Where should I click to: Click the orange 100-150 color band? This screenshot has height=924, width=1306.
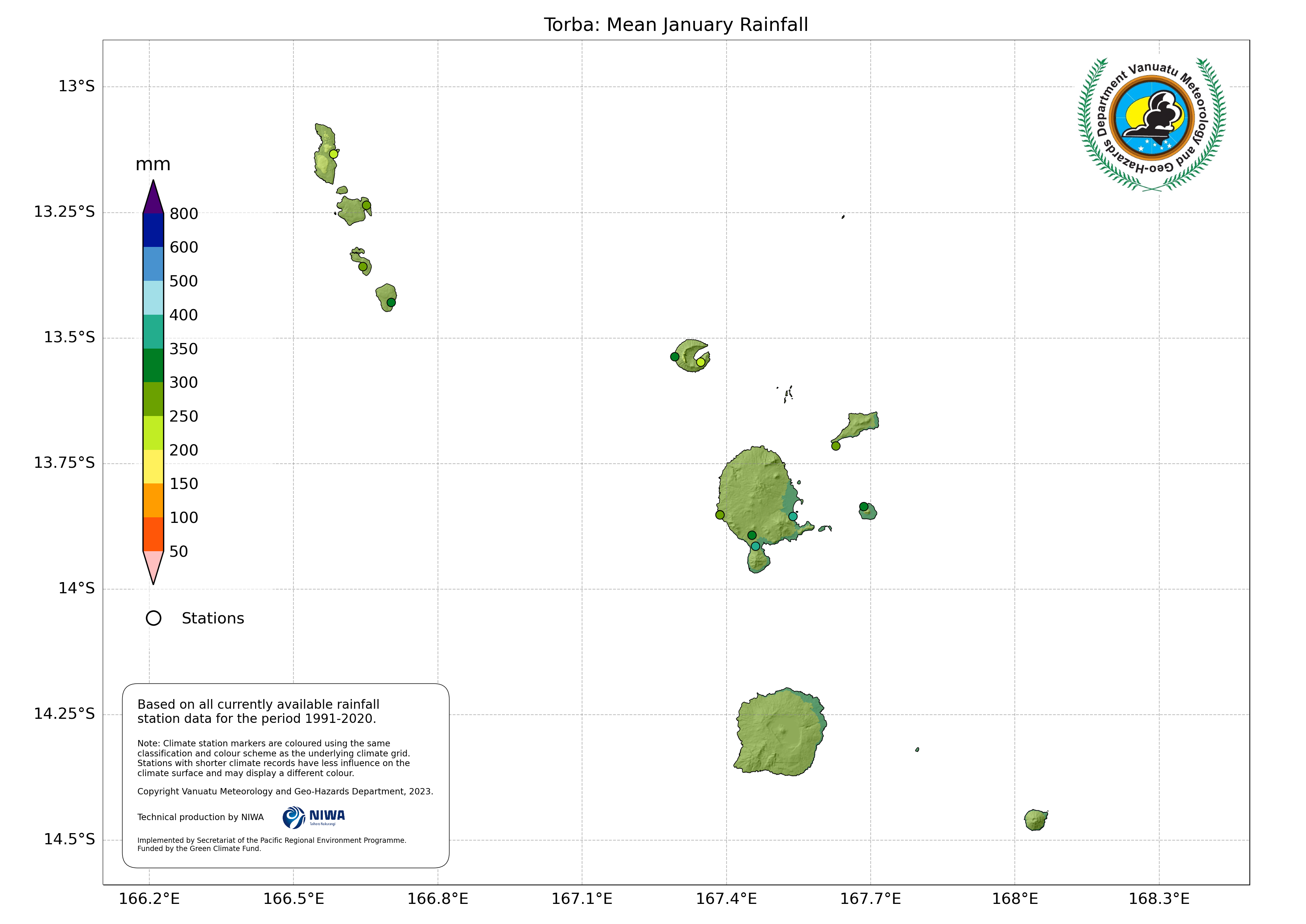pos(153,500)
